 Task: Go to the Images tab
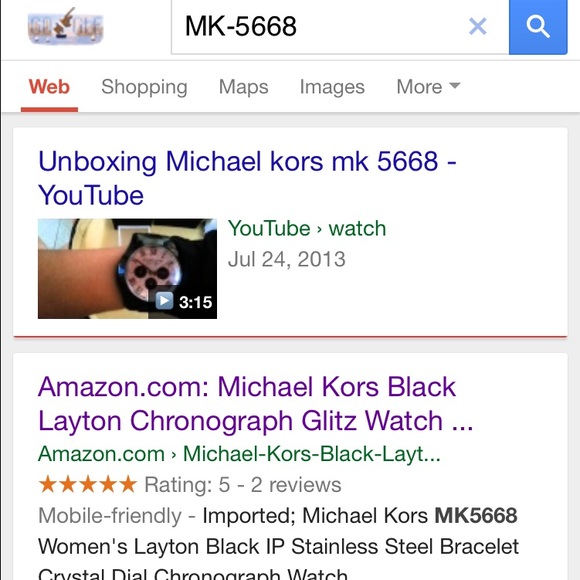[332, 87]
